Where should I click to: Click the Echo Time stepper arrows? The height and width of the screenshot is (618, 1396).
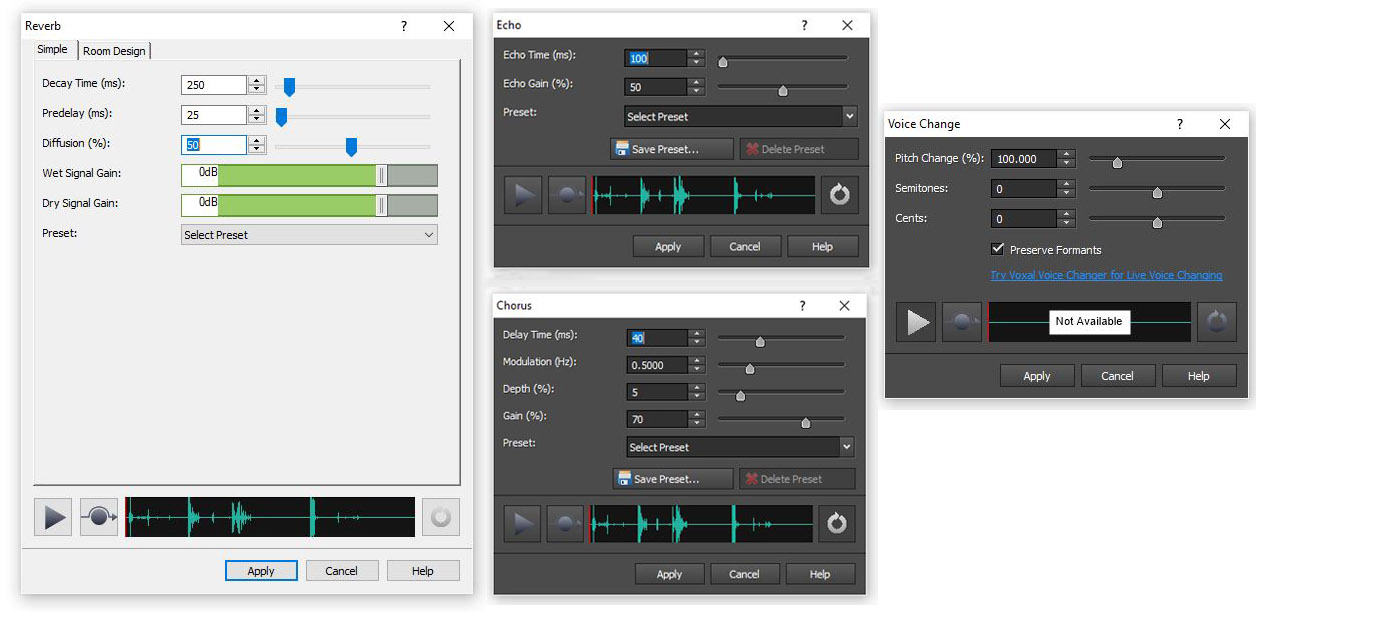[697, 58]
